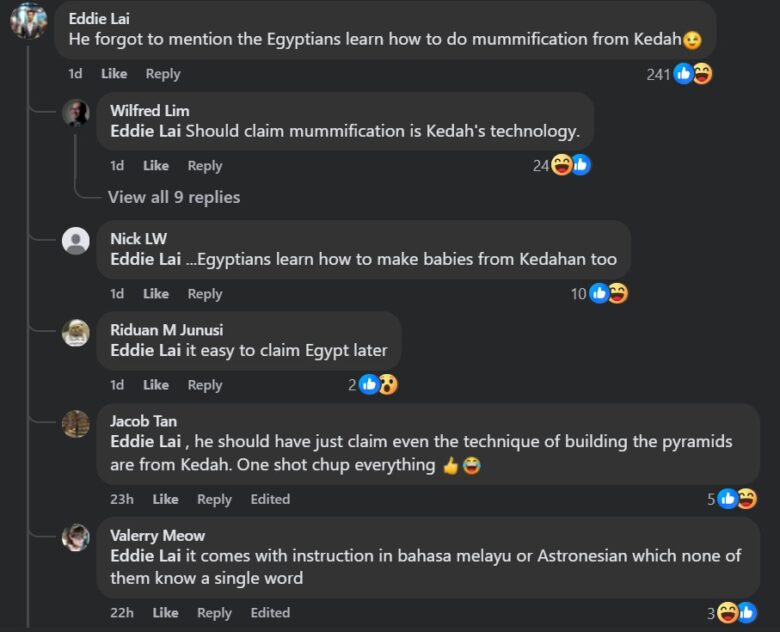Open Wilfred Lim's profile name link
The width and height of the screenshot is (780, 632).
coord(149,110)
